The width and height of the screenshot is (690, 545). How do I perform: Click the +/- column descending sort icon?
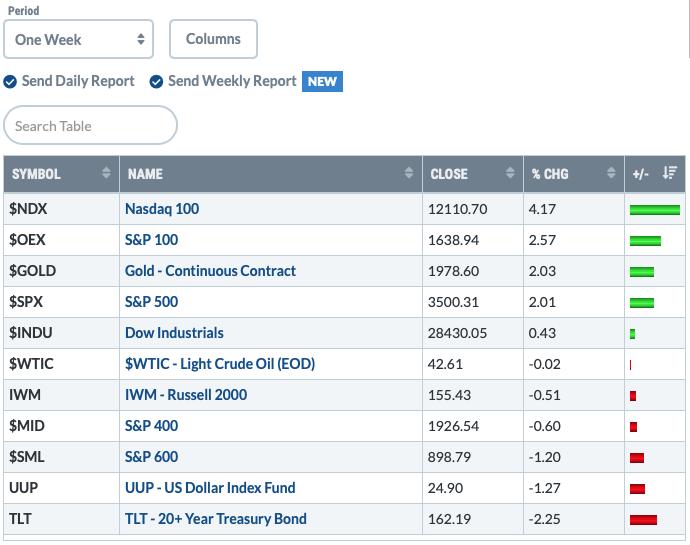670,173
